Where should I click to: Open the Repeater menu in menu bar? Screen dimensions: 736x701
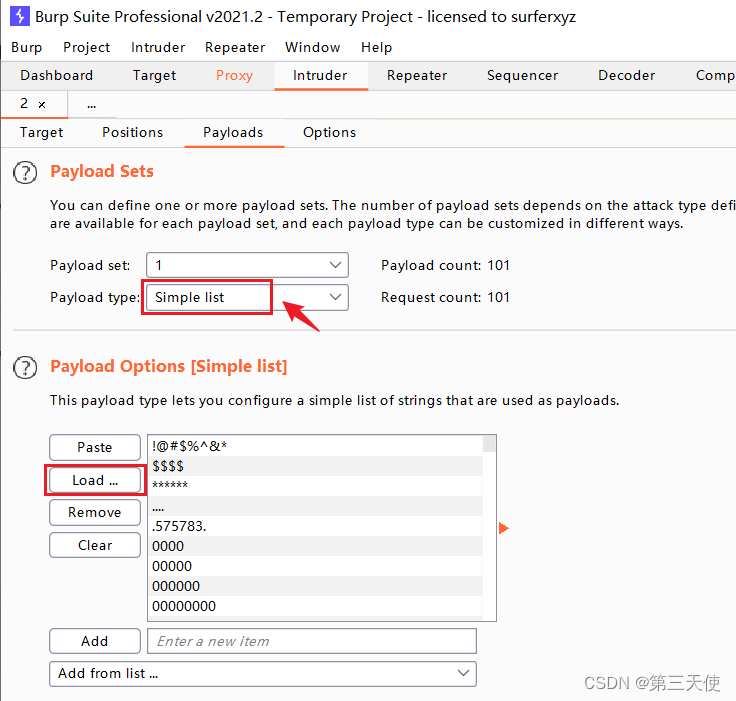click(x=235, y=47)
